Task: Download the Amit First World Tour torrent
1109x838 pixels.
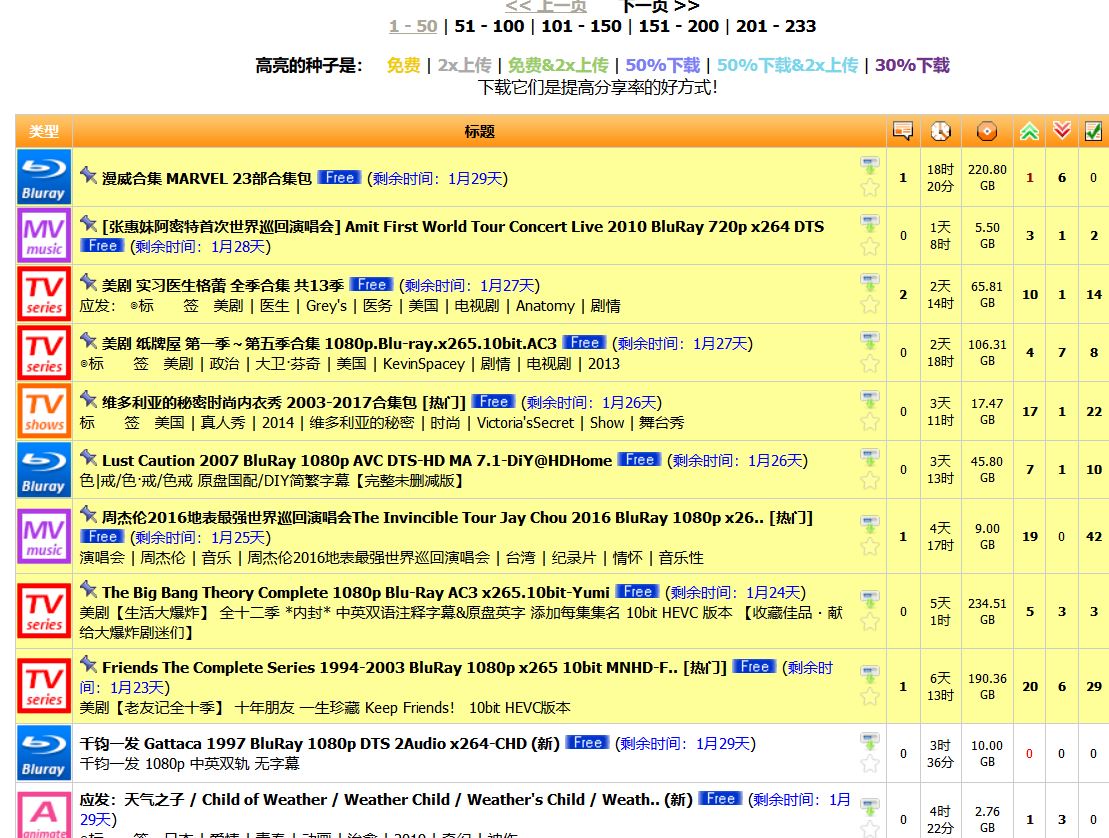Action: (870, 223)
